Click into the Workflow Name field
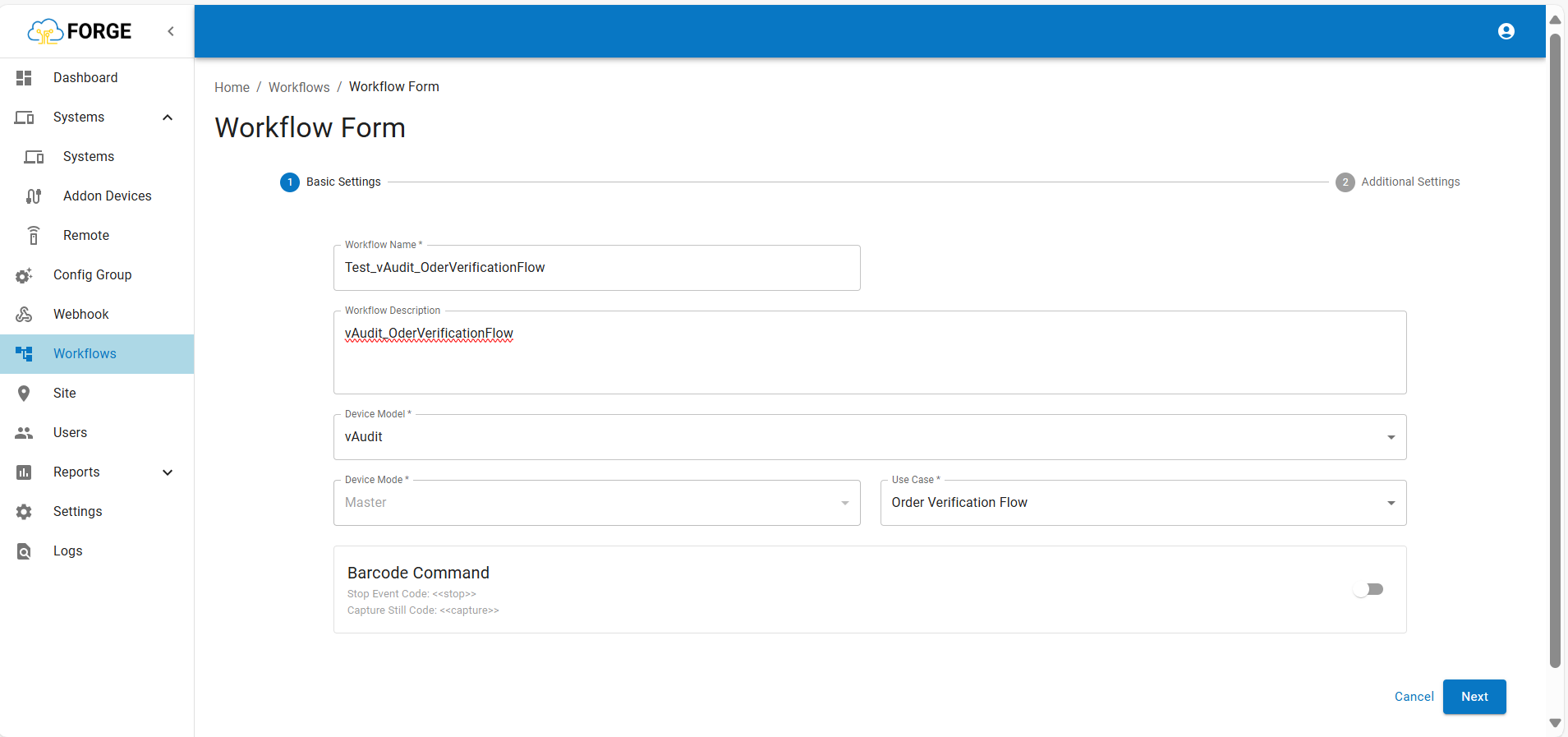Image resolution: width=1568 pixels, height=737 pixels. tap(596, 268)
